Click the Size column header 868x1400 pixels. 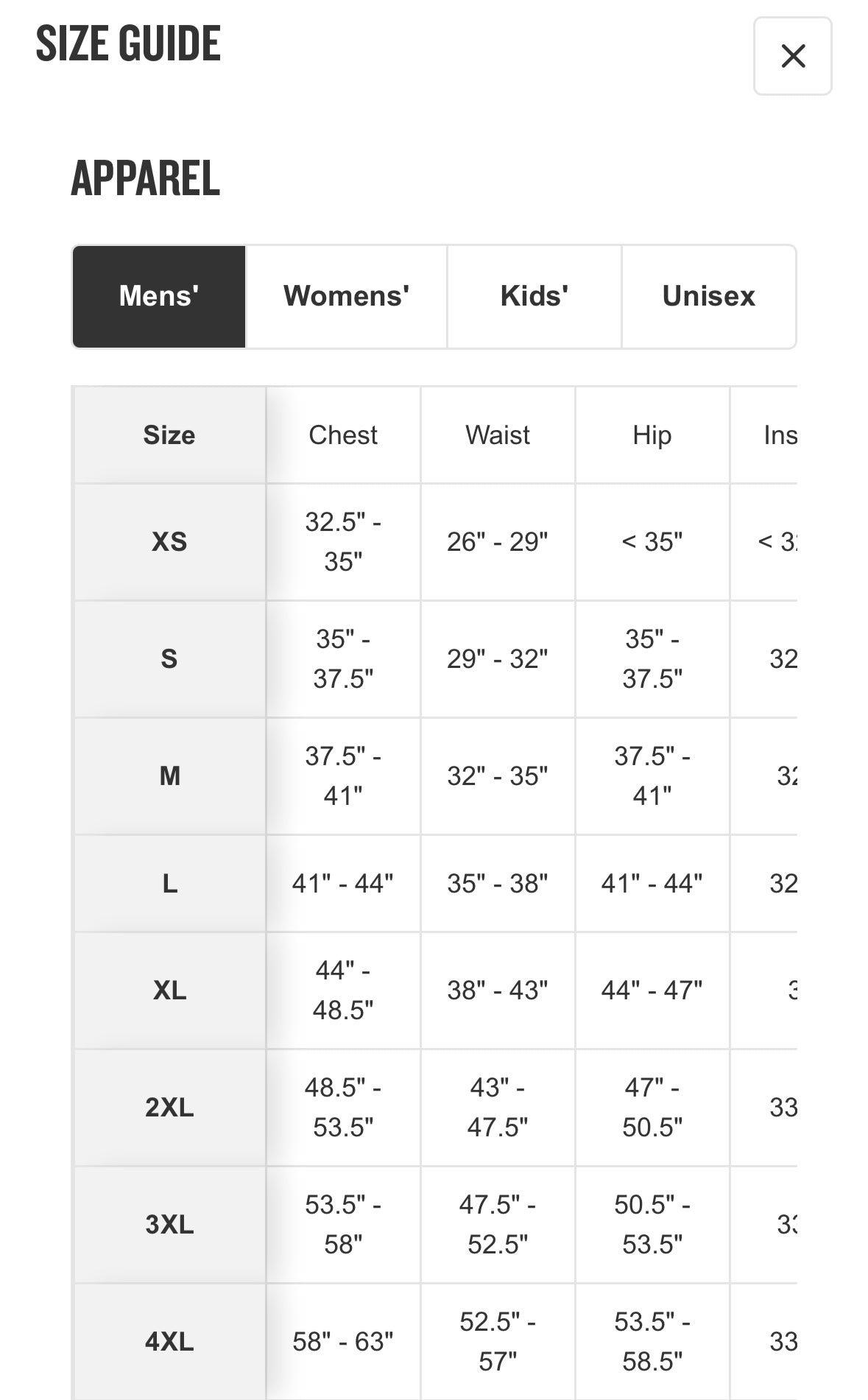[169, 435]
